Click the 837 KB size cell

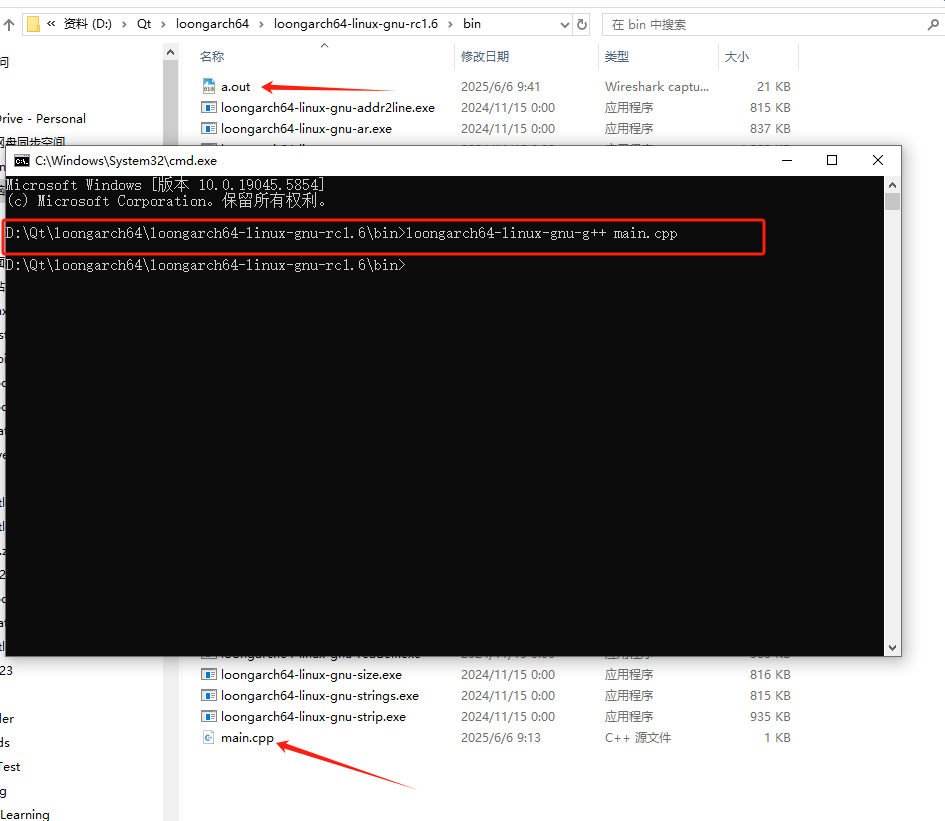click(770, 129)
